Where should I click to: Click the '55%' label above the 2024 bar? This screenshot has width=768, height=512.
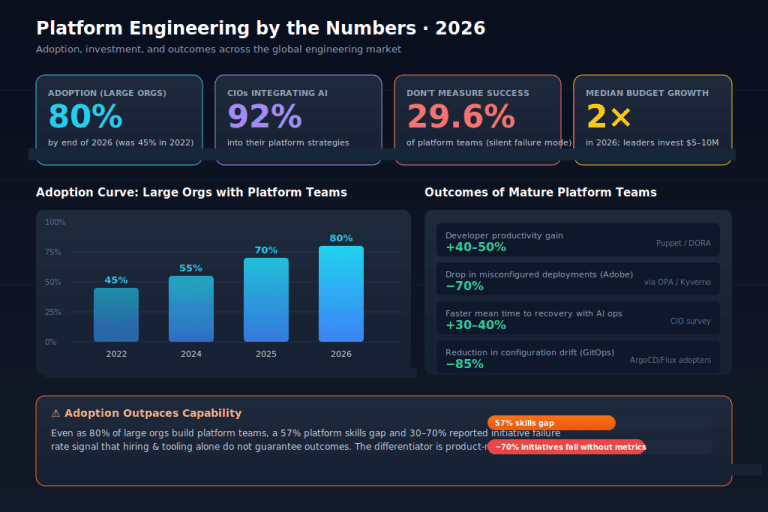click(x=191, y=268)
